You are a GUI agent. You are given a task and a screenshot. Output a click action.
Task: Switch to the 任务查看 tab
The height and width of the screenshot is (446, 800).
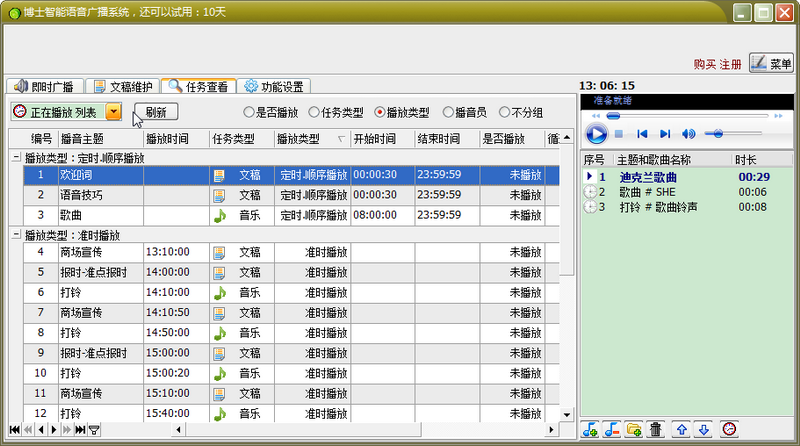199,86
